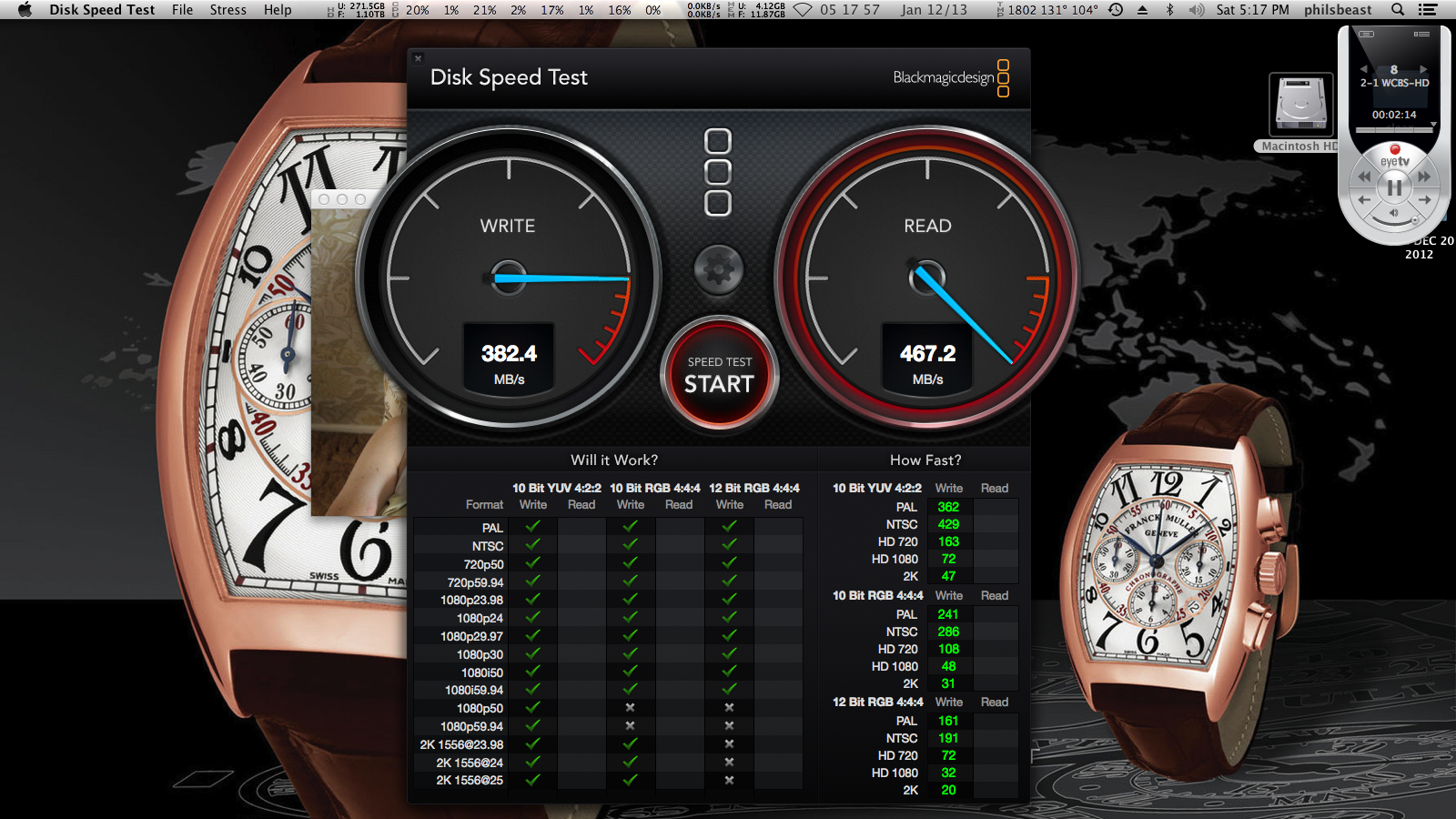Click 2K 1556@25 failed X under 12 Bit RGB
The width and height of the screenshot is (1456, 819).
pyautogui.click(x=729, y=780)
